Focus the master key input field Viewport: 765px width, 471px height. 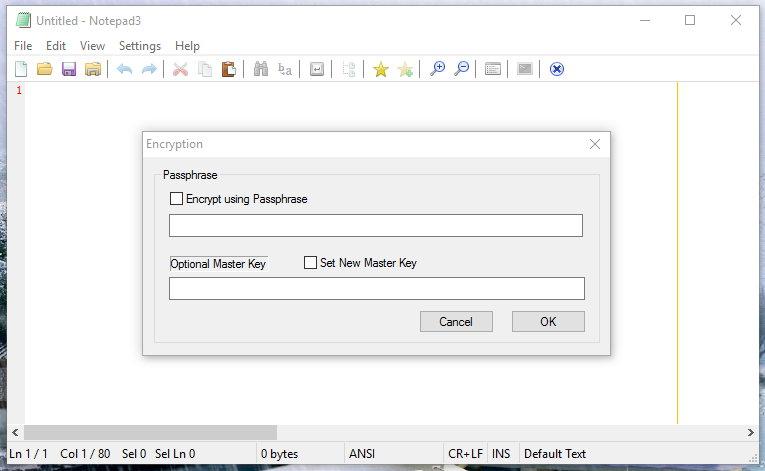point(377,288)
